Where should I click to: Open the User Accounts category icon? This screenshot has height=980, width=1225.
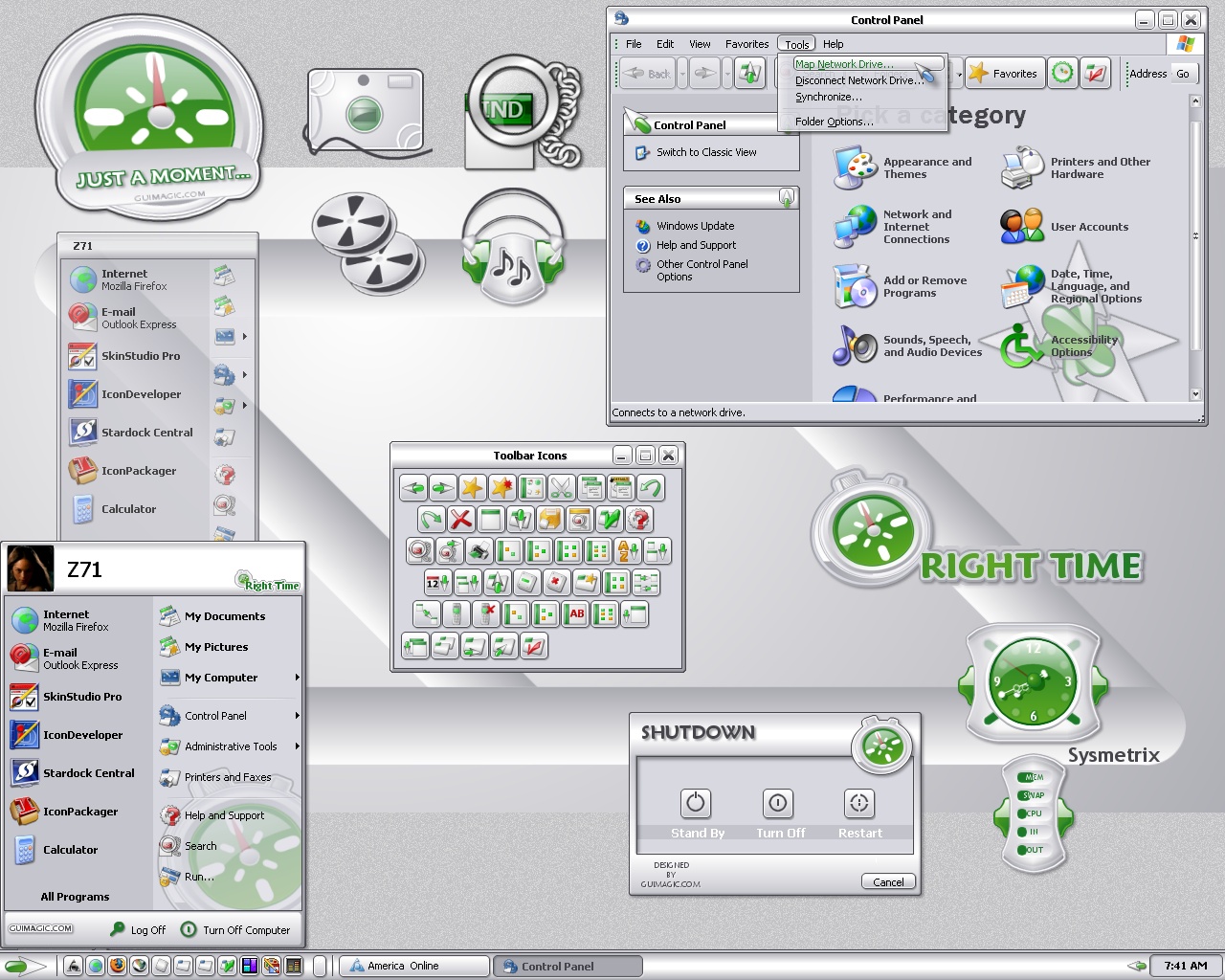point(1022,227)
